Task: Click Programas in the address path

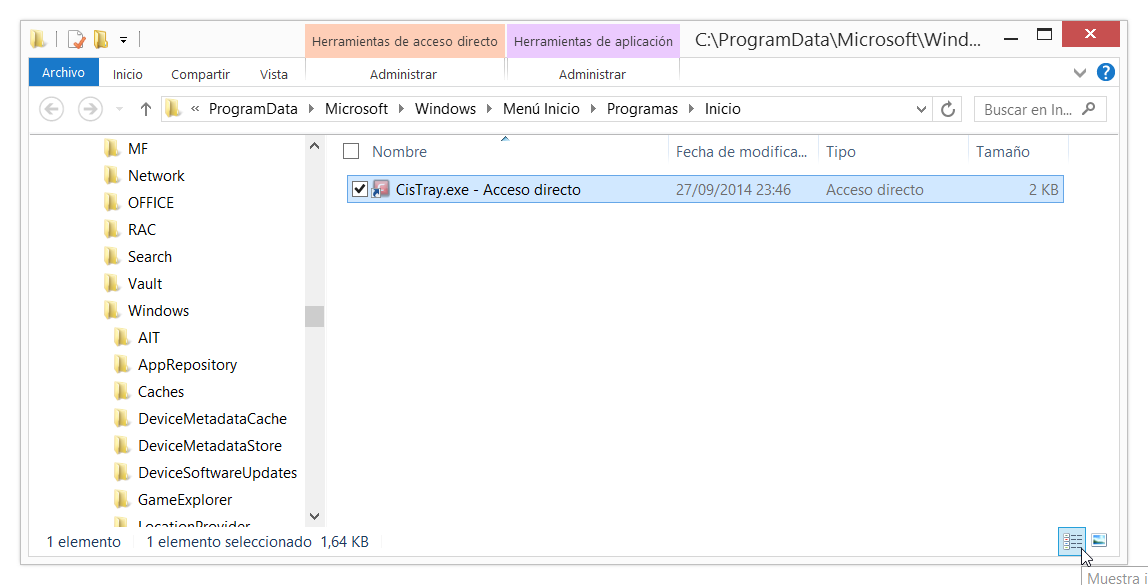Action: click(x=642, y=108)
